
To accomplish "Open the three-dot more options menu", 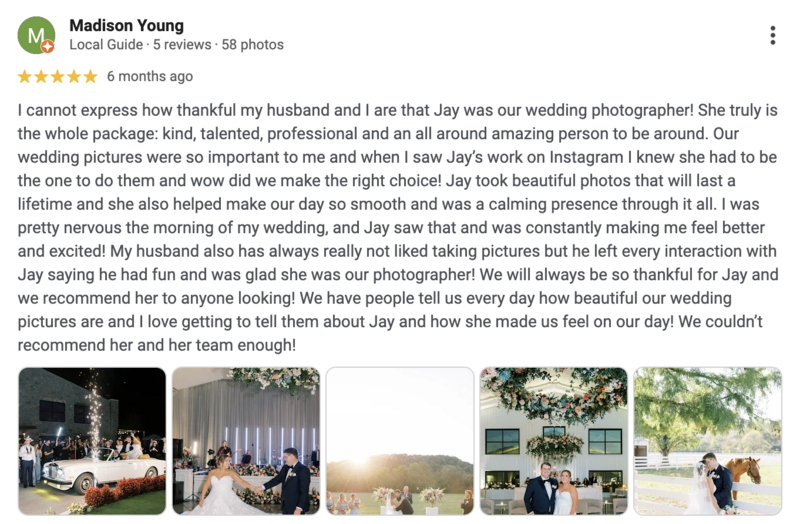I will [773, 35].
